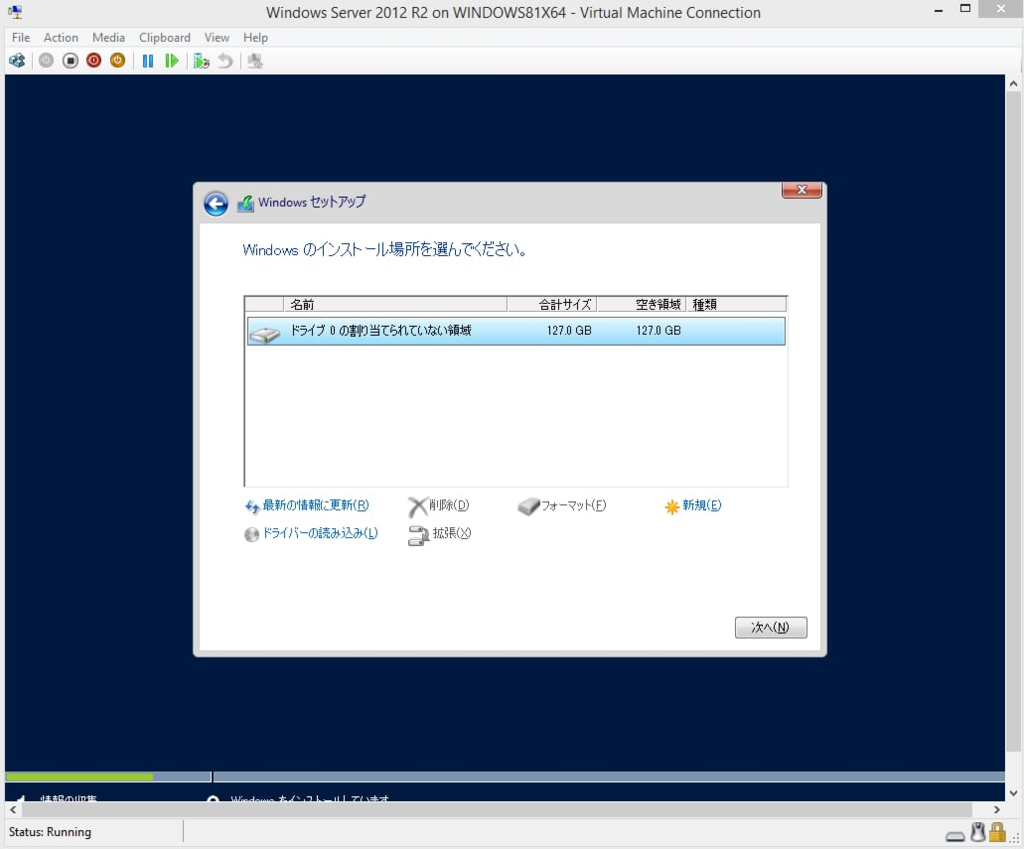Click the 次へ(N) Next button

pyautogui.click(x=771, y=628)
